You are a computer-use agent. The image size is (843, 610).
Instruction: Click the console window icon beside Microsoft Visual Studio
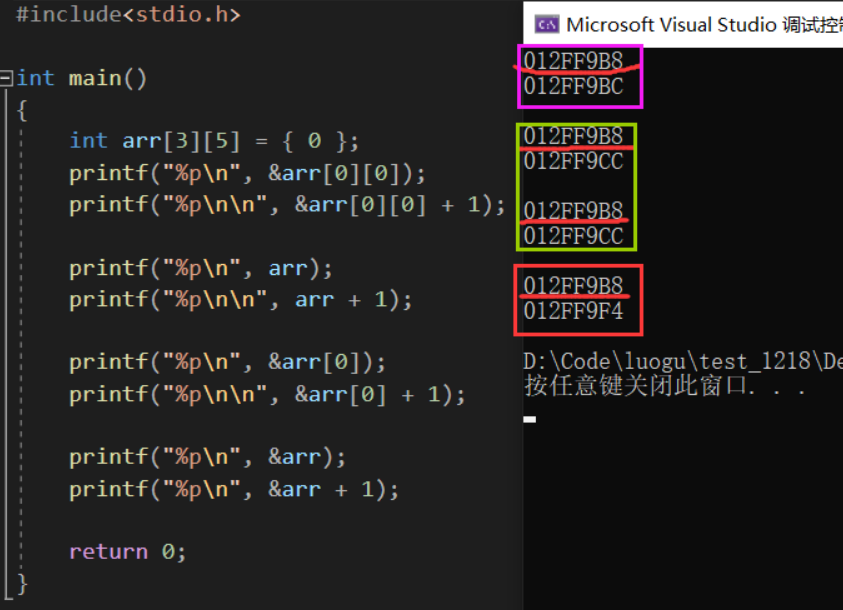click(x=547, y=24)
